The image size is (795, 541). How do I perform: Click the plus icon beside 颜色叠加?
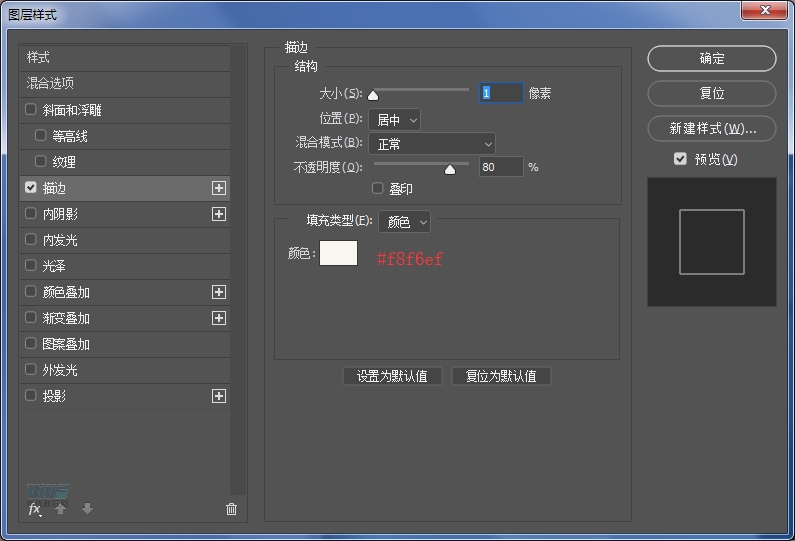coord(219,292)
